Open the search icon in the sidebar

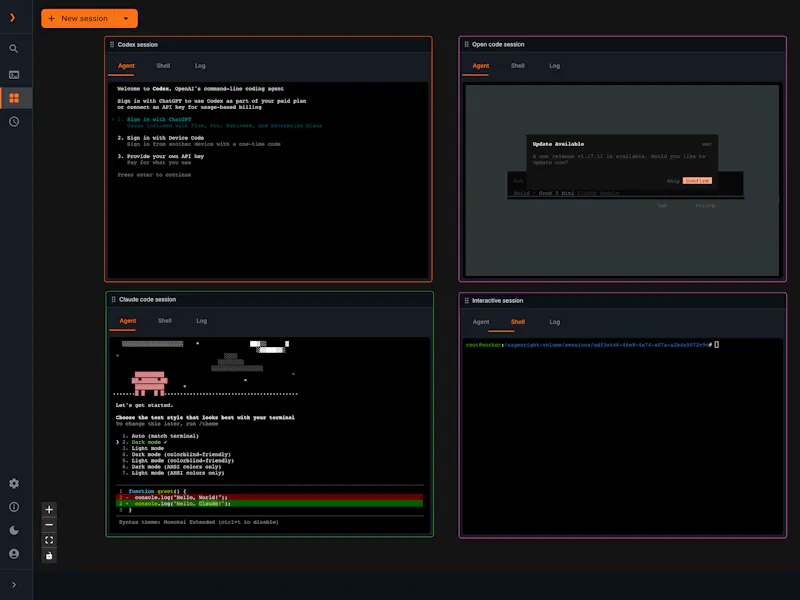[x=14, y=49]
